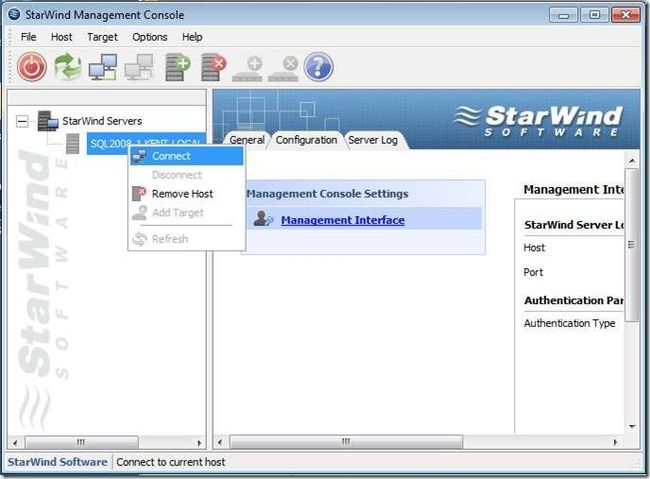Switch to the Configuration tab

(306, 140)
